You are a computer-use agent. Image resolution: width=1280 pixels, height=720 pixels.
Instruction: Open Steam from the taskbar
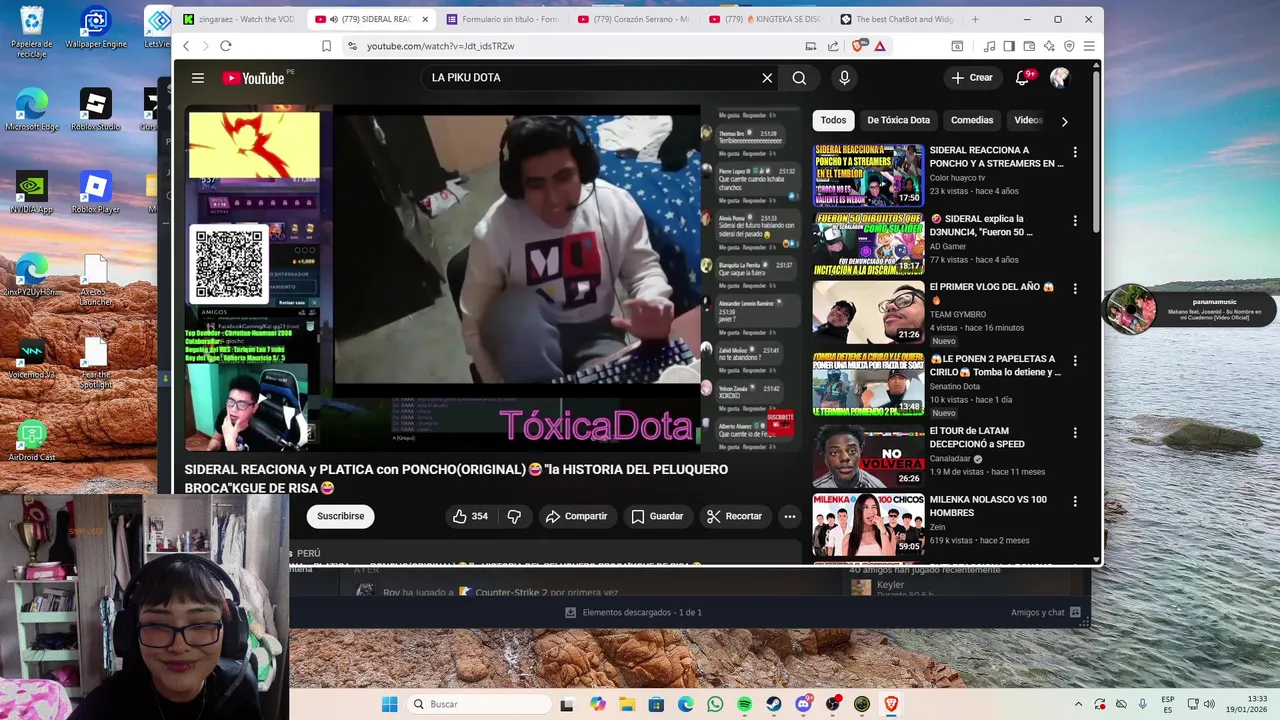[774, 704]
